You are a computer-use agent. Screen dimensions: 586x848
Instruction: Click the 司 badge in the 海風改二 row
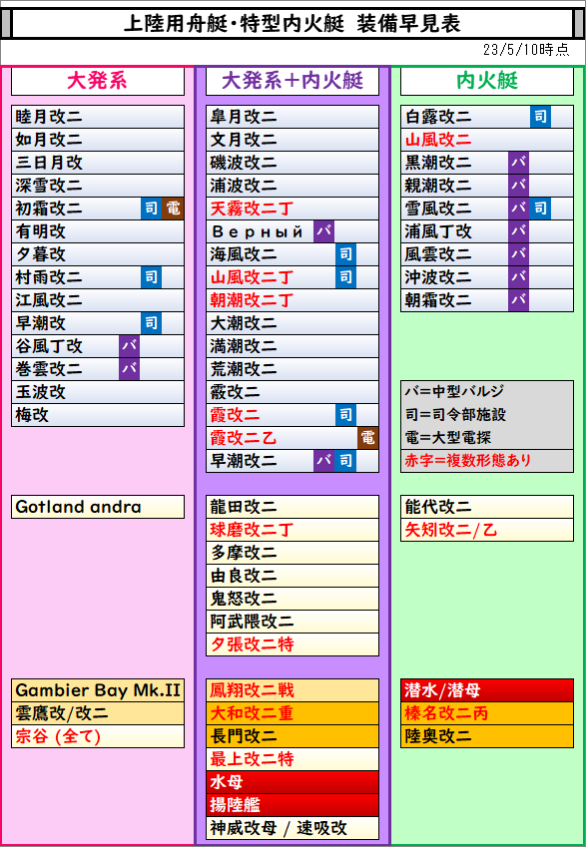(345, 254)
